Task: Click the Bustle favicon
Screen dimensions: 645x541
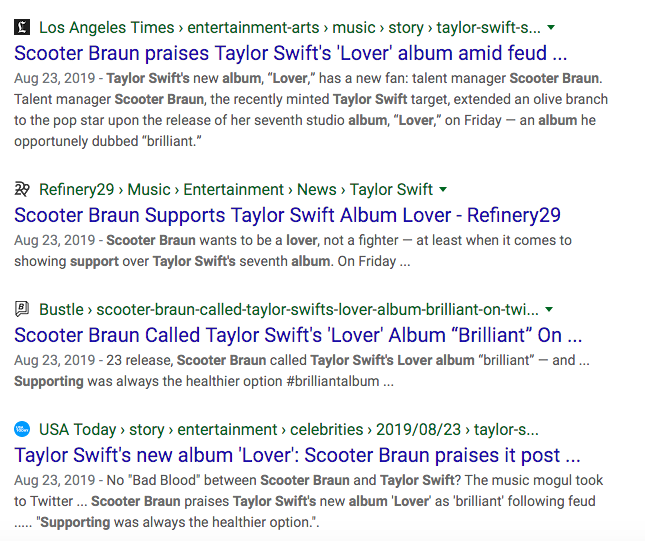Action: pos(22,309)
